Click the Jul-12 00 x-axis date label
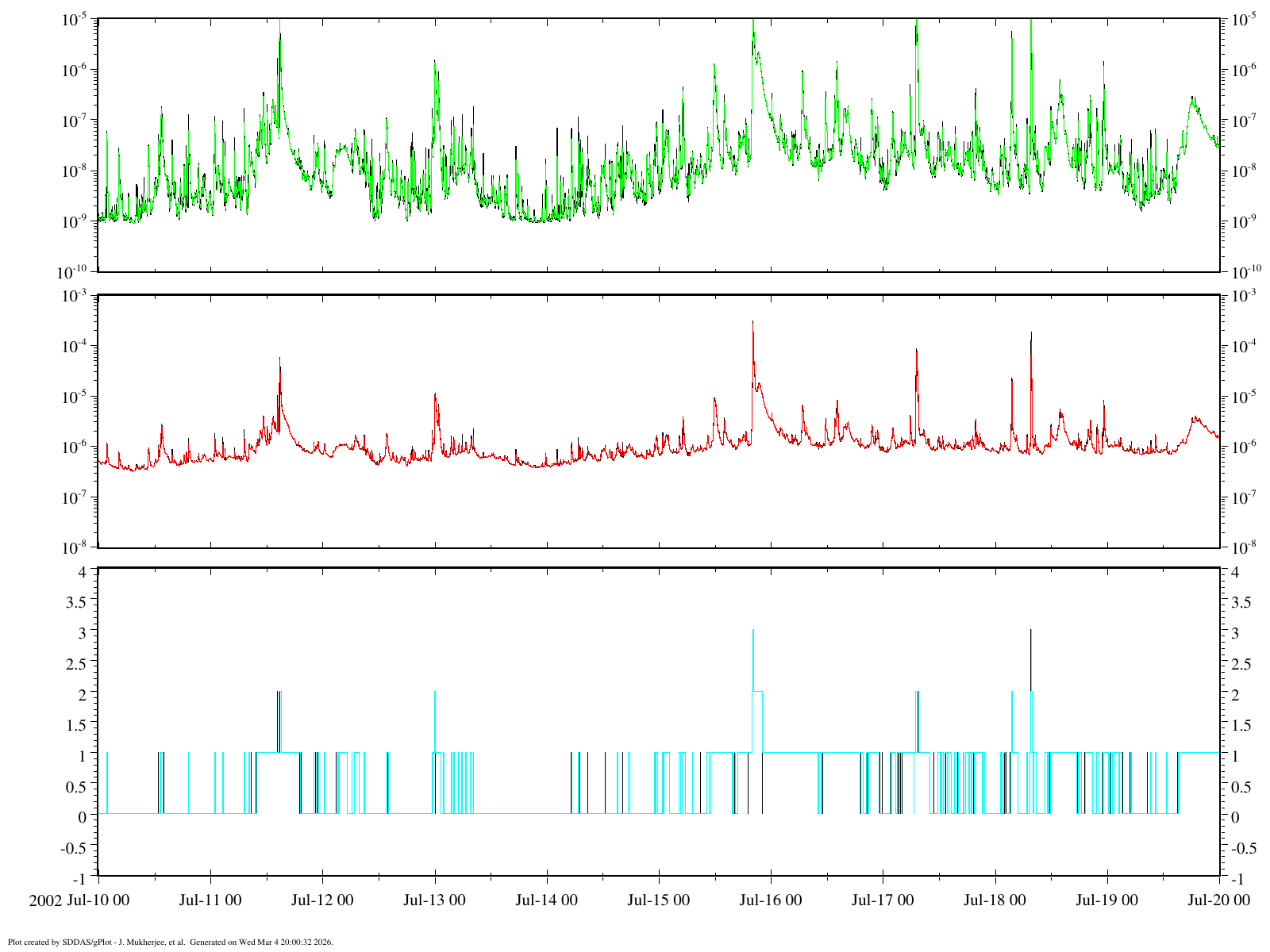The height and width of the screenshot is (952, 1270). [322, 900]
